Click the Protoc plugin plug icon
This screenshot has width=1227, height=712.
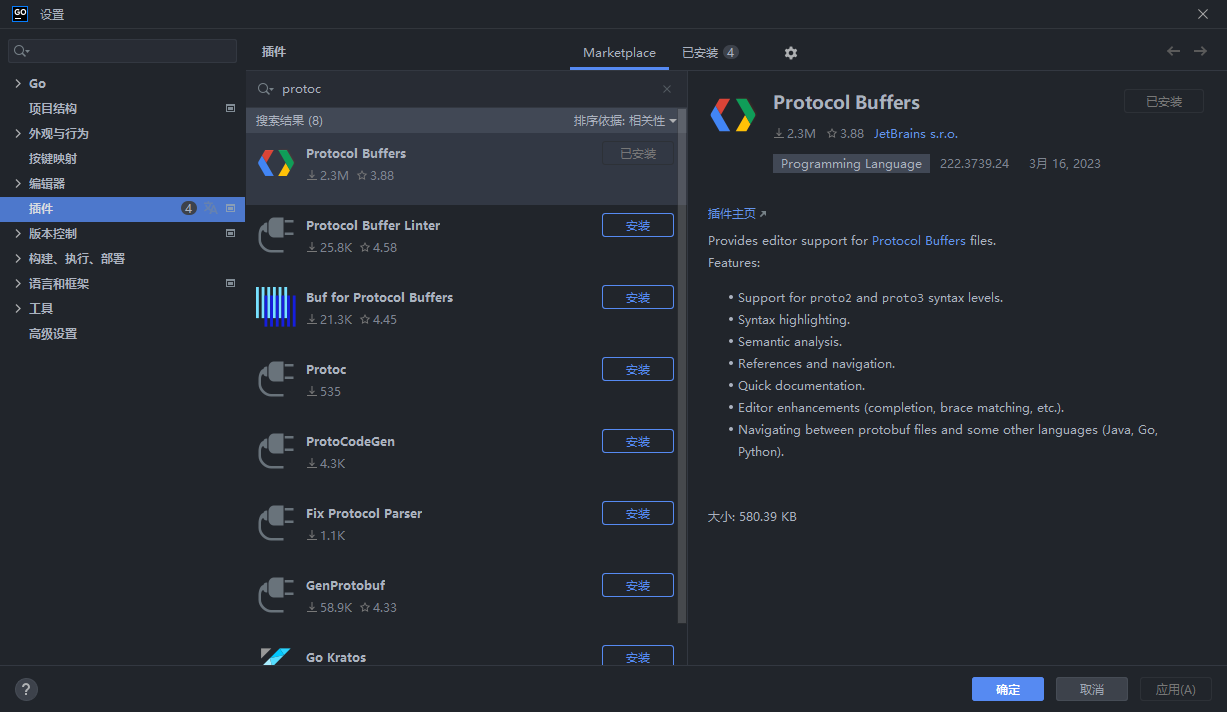pos(275,379)
